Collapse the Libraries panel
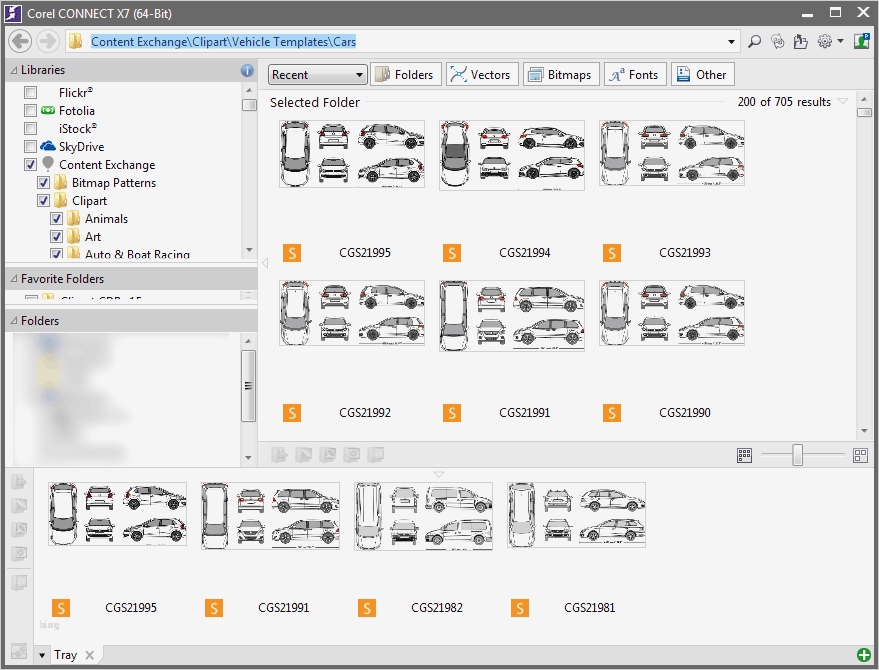The width and height of the screenshot is (879, 670). (x=14, y=70)
